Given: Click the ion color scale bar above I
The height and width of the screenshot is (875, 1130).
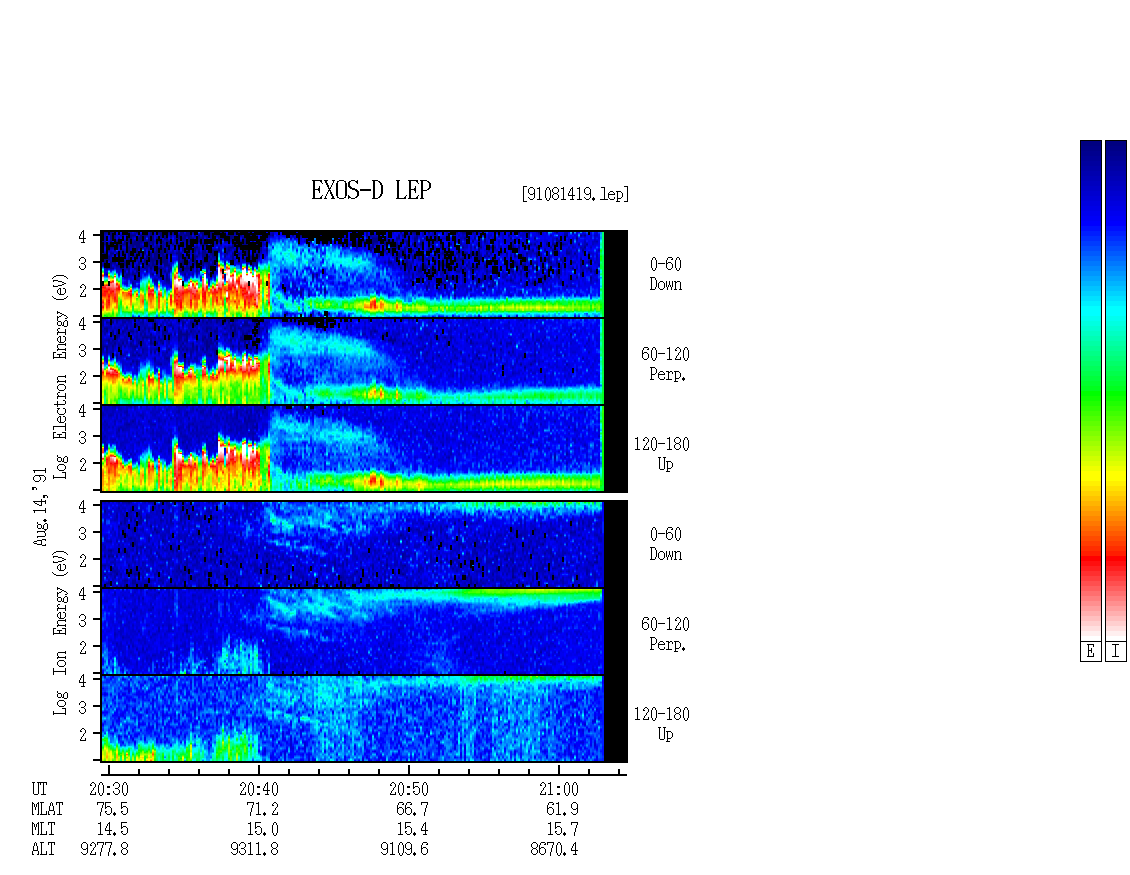Looking at the screenshot, I should tap(1116, 390).
